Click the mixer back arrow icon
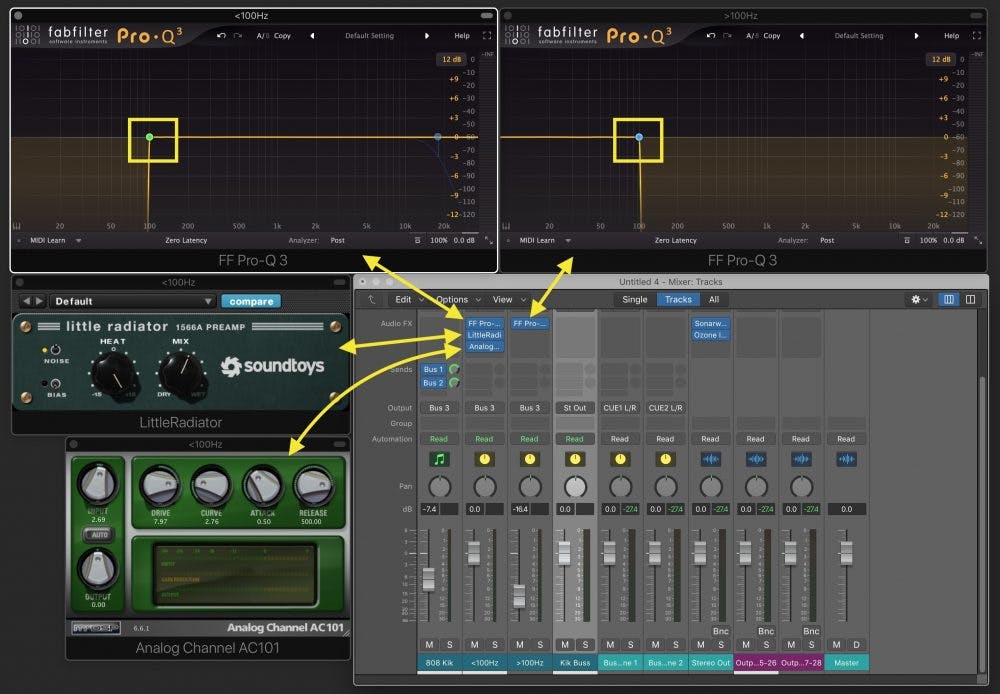1000x694 pixels. 372,299
